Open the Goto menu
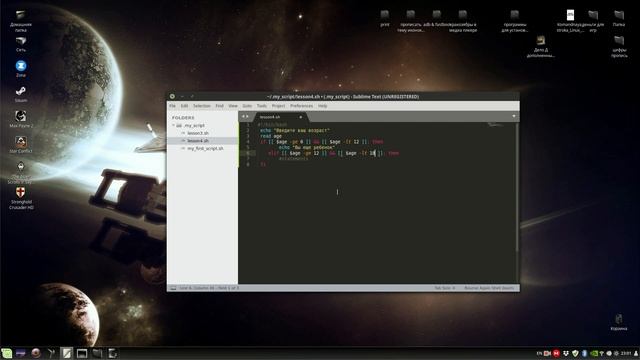640x360 pixels. (247, 106)
